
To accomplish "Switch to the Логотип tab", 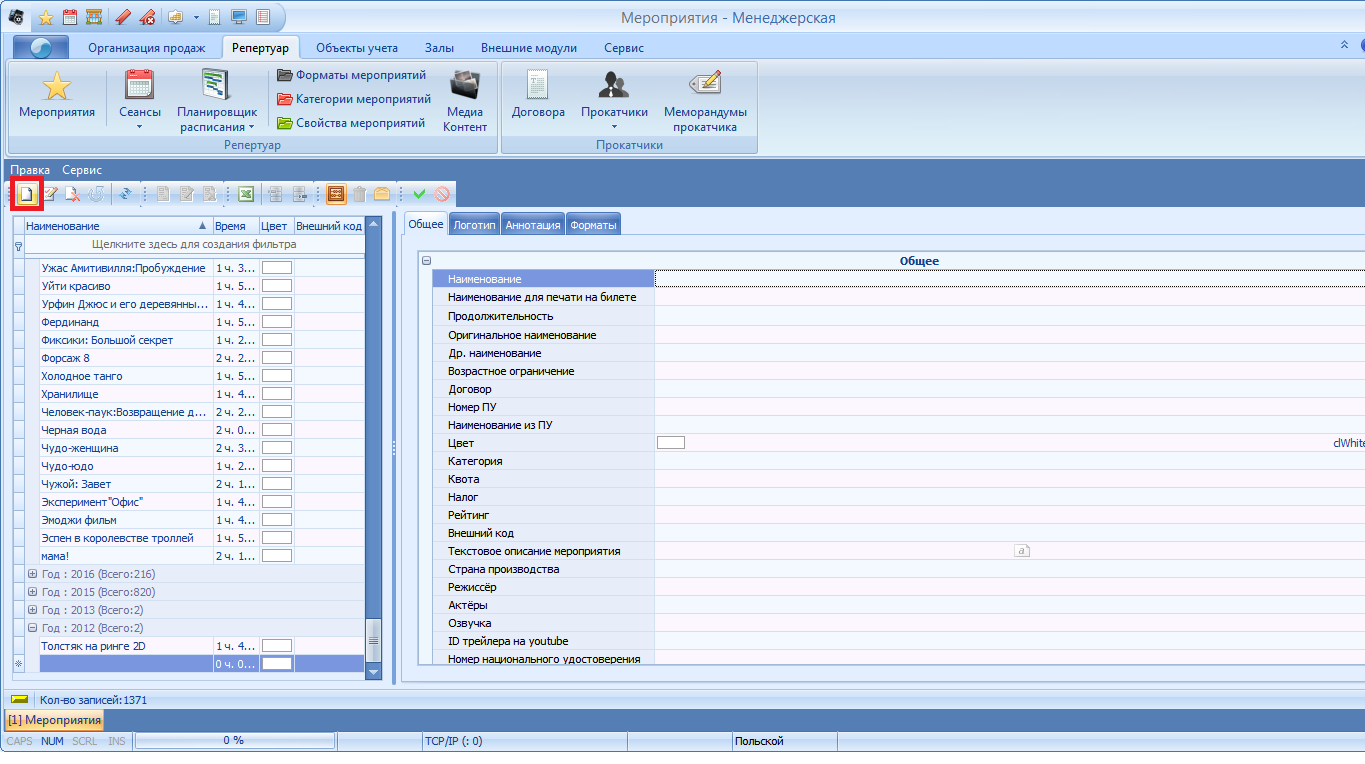I will 474,226.
